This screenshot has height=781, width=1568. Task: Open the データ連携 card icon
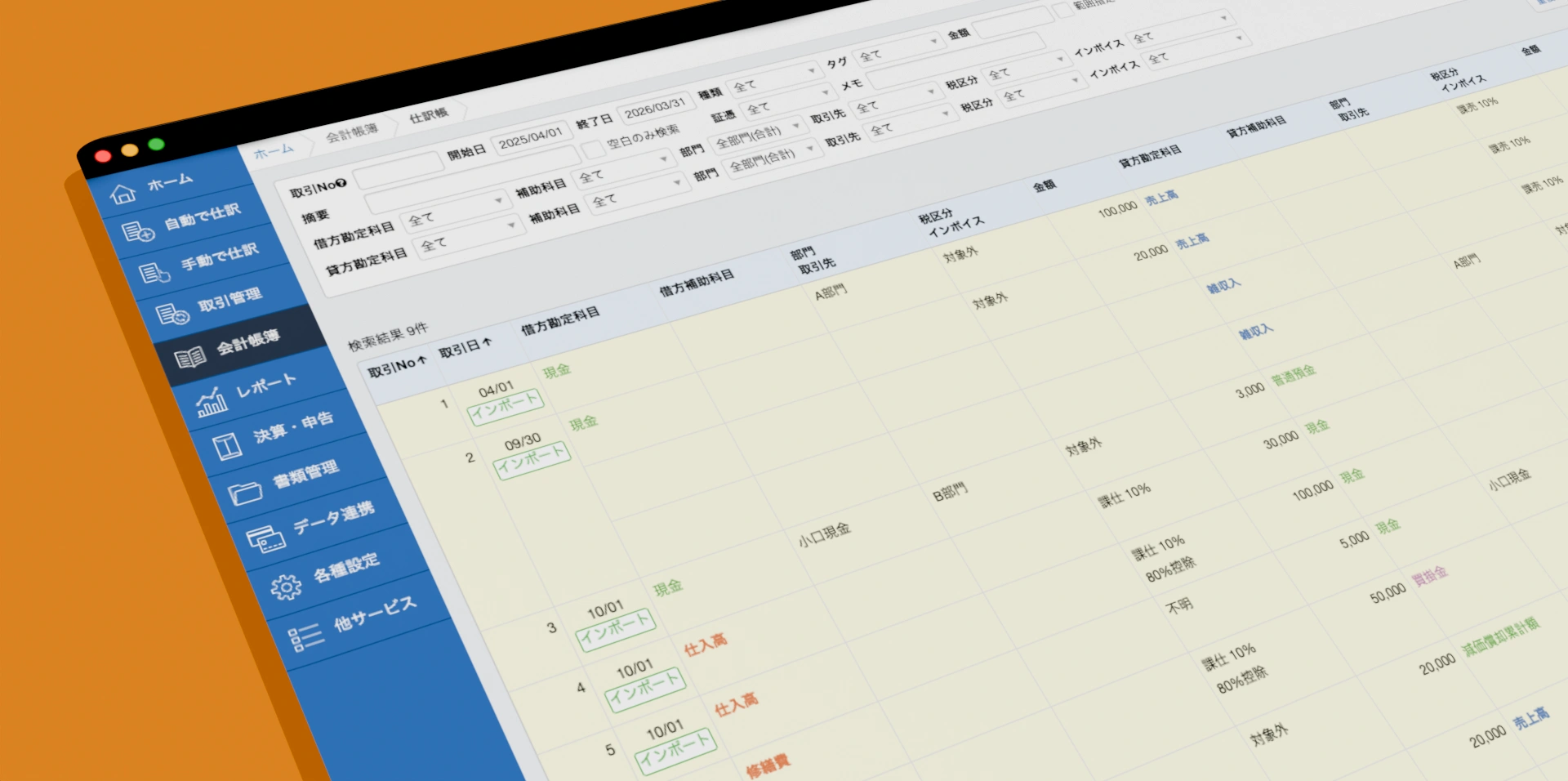click(265, 538)
